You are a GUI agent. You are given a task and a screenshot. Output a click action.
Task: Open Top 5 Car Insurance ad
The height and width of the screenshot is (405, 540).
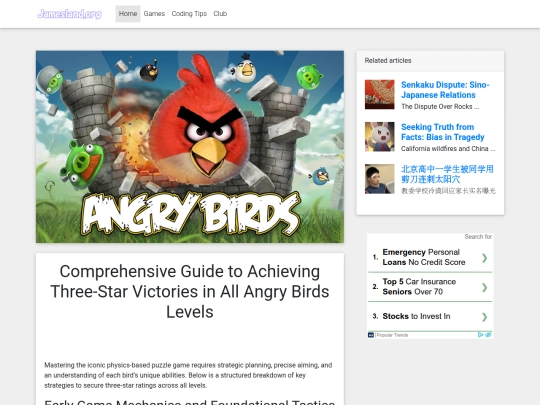click(419, 287)
